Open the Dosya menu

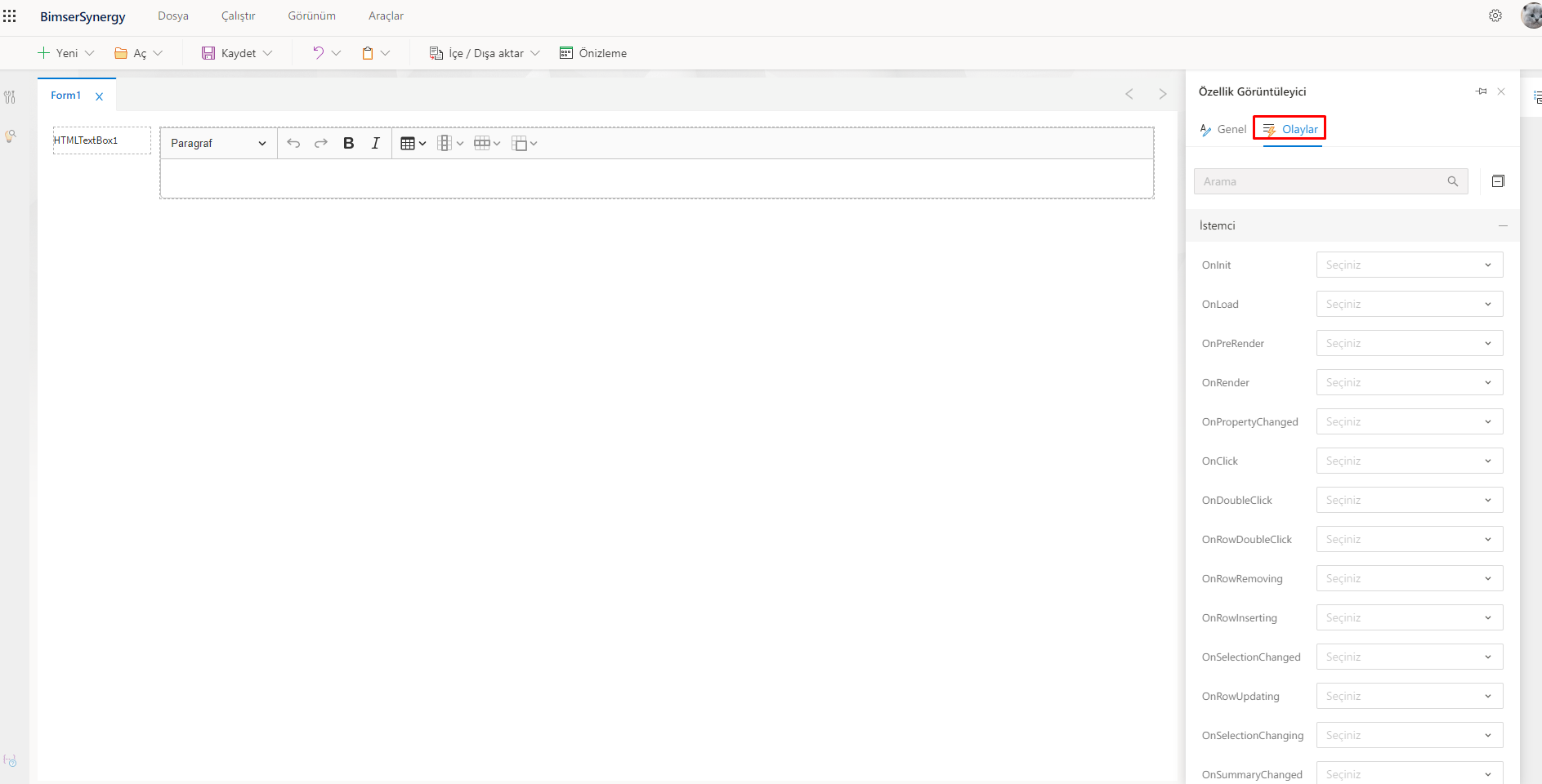tap(173, 16)
